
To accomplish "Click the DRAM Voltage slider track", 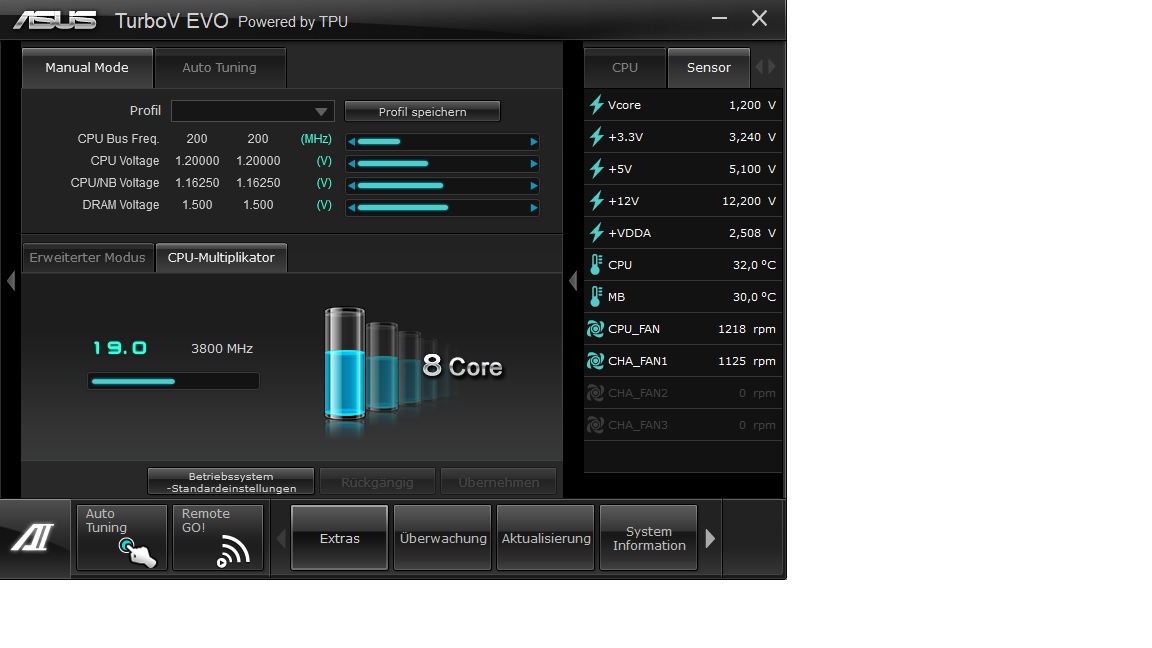I will tap(443, 207).
